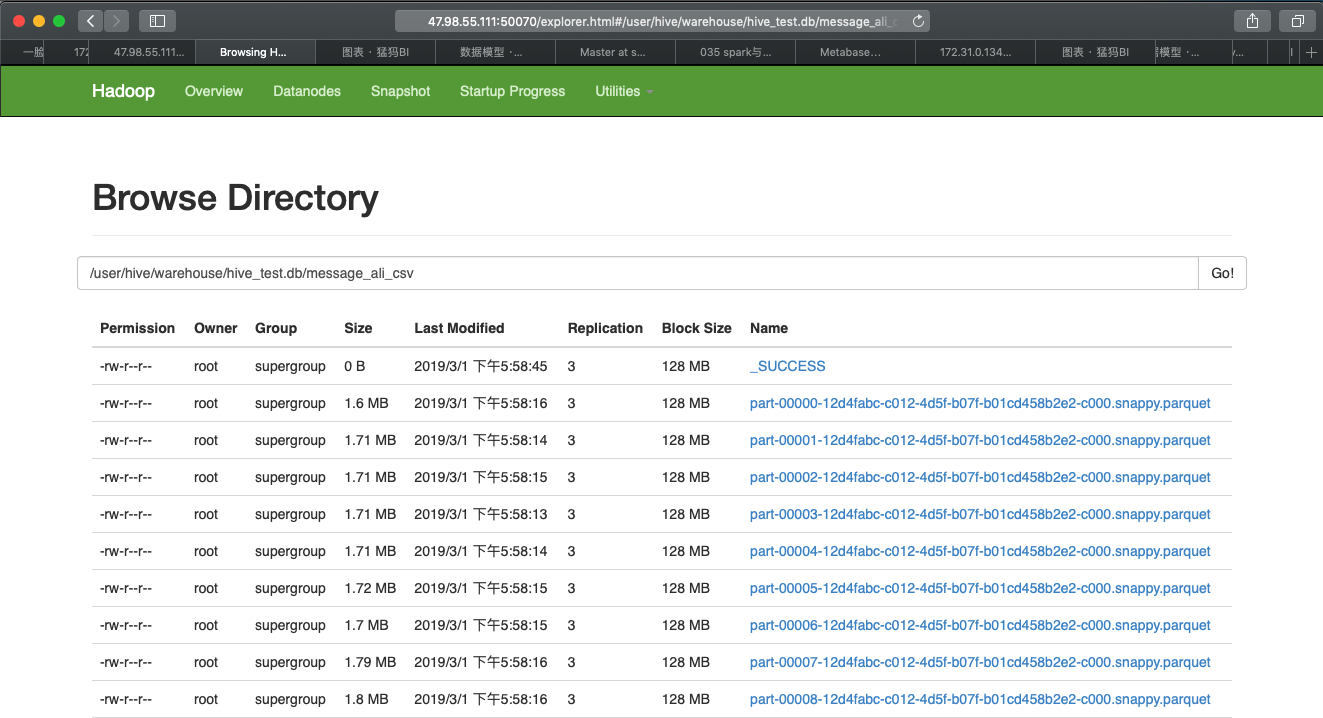Open the Datanodes section
The height and width of the screenshot is (718, 1323).
click(306, 91)
